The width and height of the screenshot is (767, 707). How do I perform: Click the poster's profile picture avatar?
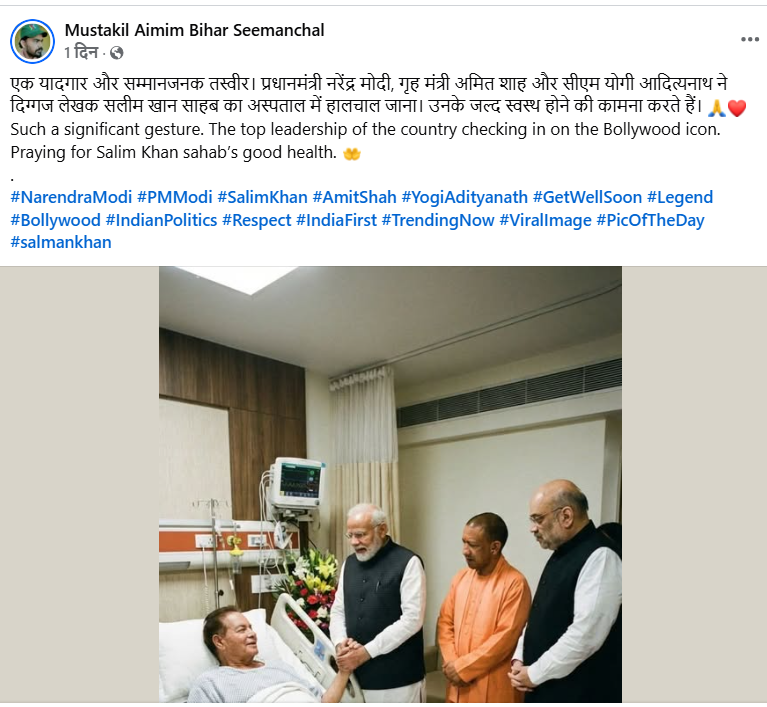point(32,42)
